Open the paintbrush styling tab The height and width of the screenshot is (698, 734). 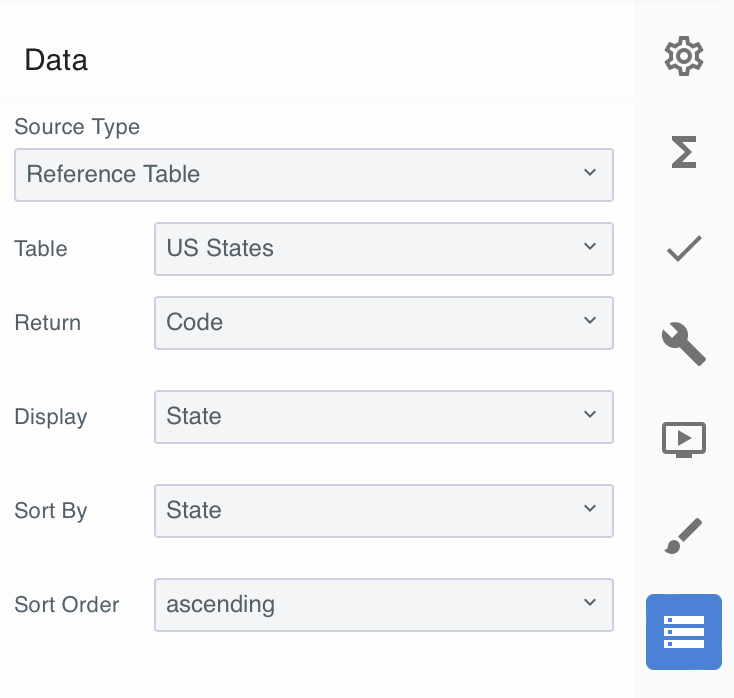tap(684, 536)
